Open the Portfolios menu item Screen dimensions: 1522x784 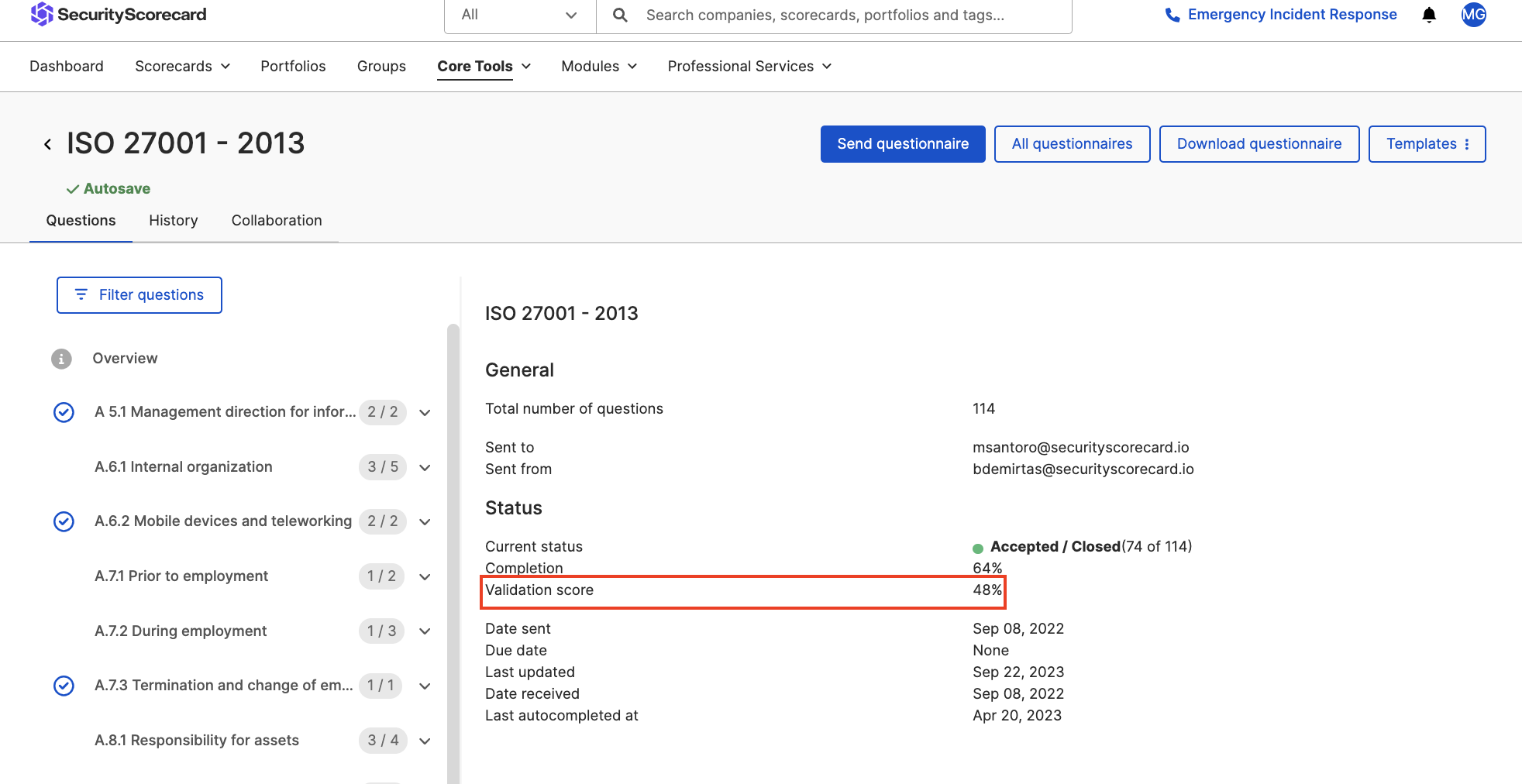293,67
